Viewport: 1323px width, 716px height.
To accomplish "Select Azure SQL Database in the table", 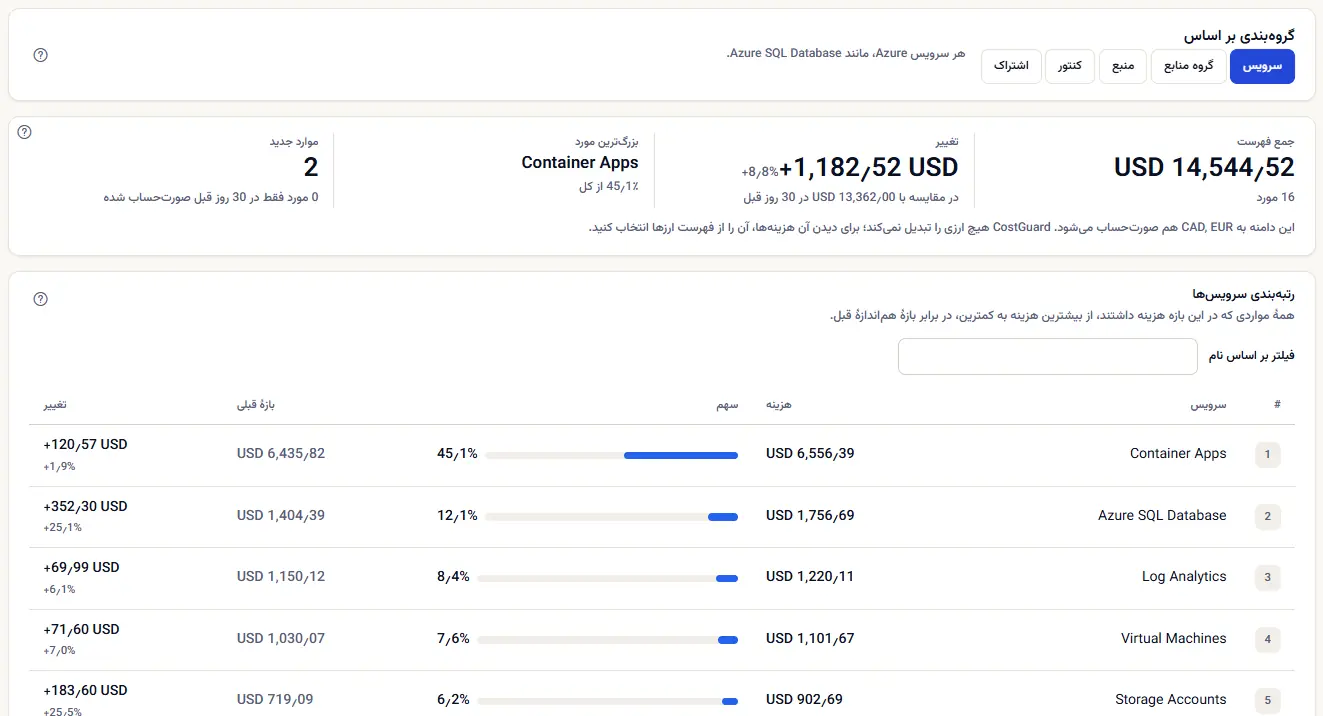I will 1162,516.
